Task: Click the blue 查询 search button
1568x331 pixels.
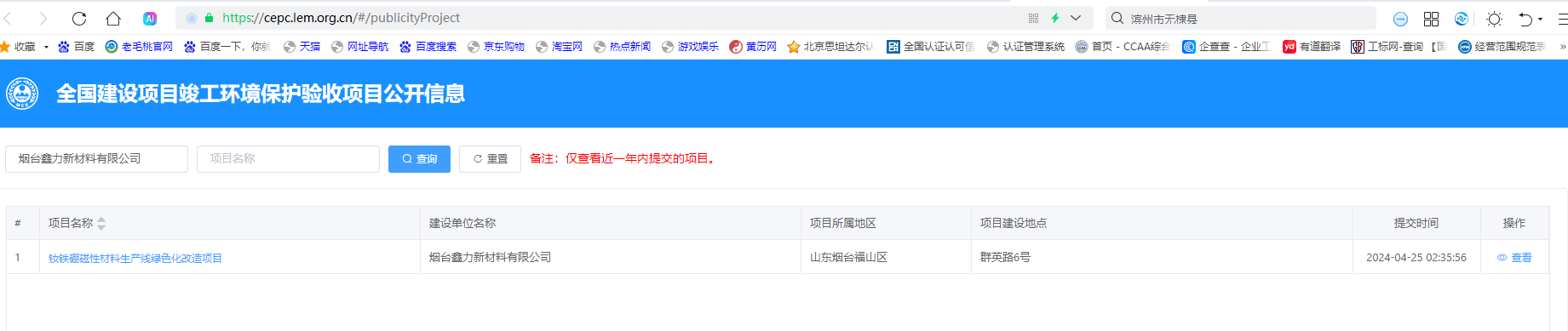Action: tap(419, 159)
